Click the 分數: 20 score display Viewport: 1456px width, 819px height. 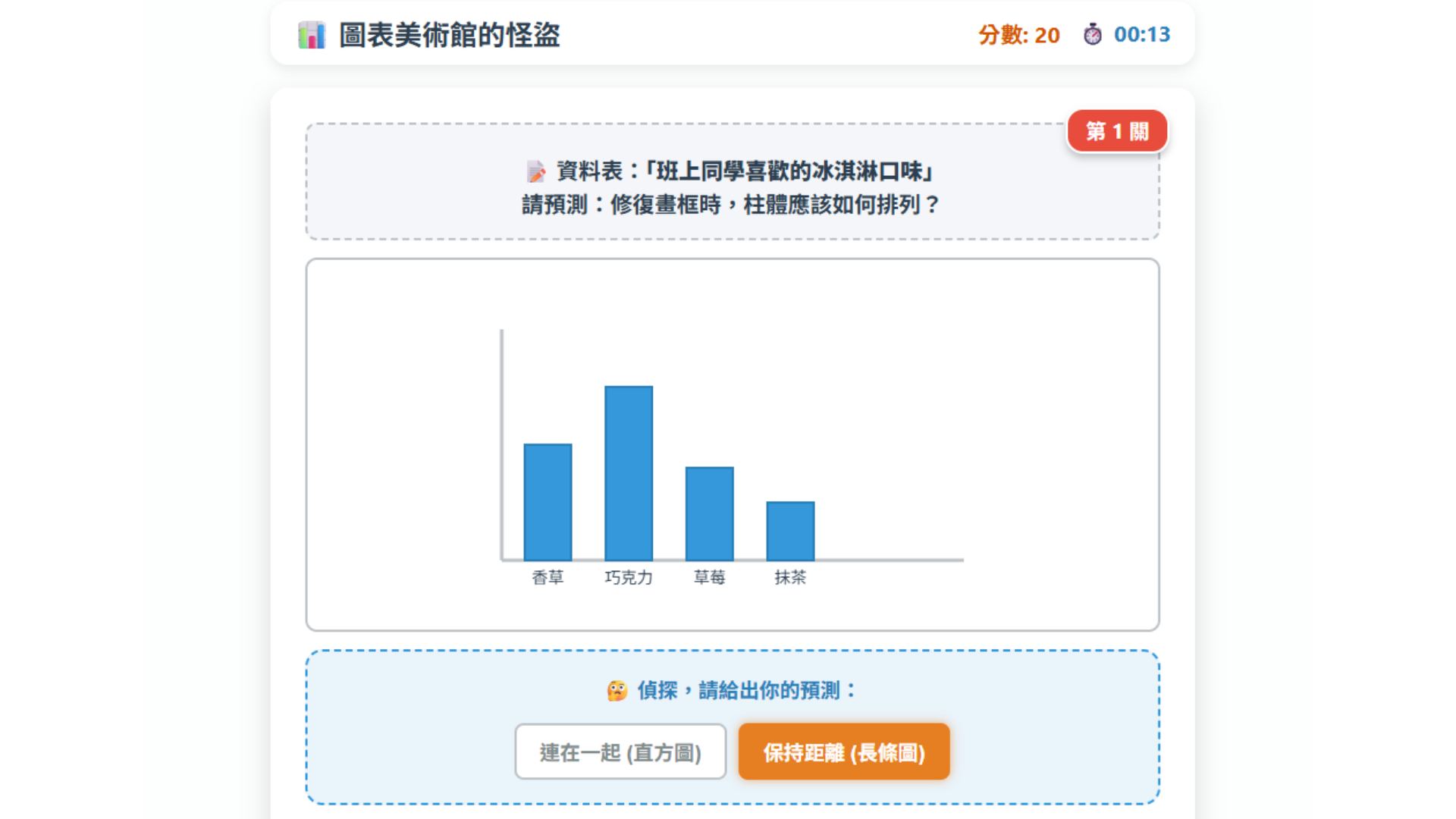click(x=1019, y=35)
